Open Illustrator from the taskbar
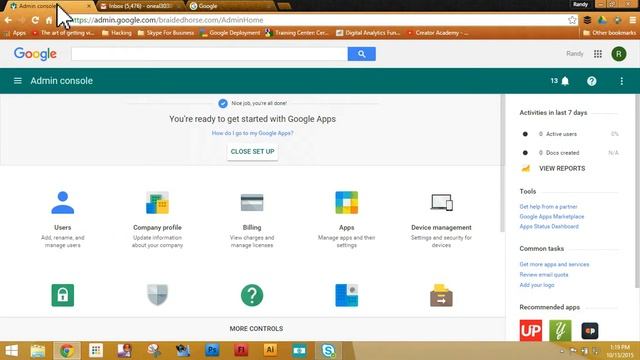Viewport: 640px width, 360px height. tap(270, 351)
